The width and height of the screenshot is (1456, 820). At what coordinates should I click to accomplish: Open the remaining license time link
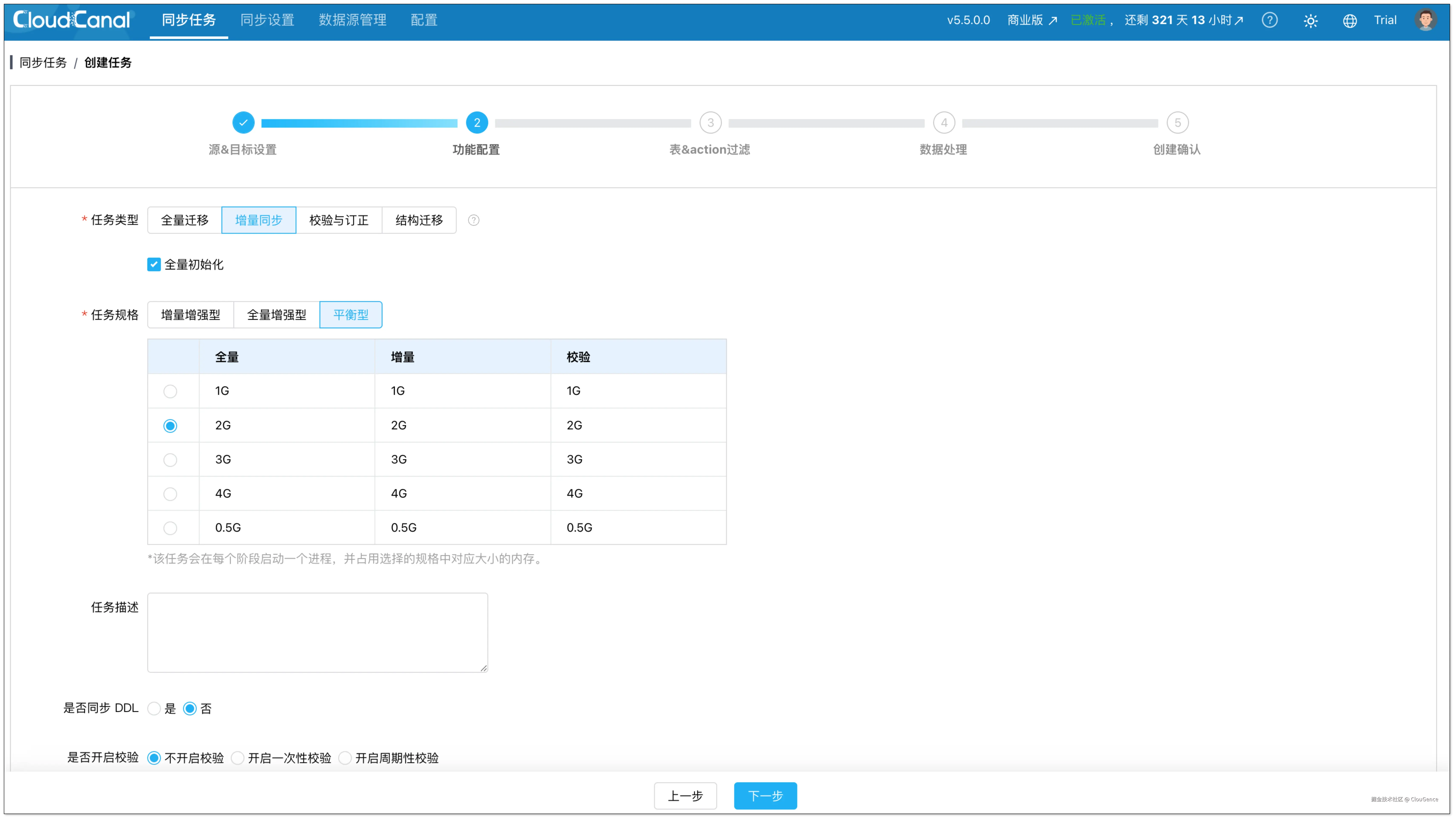pyautogui.click(x=1184, y=20)
